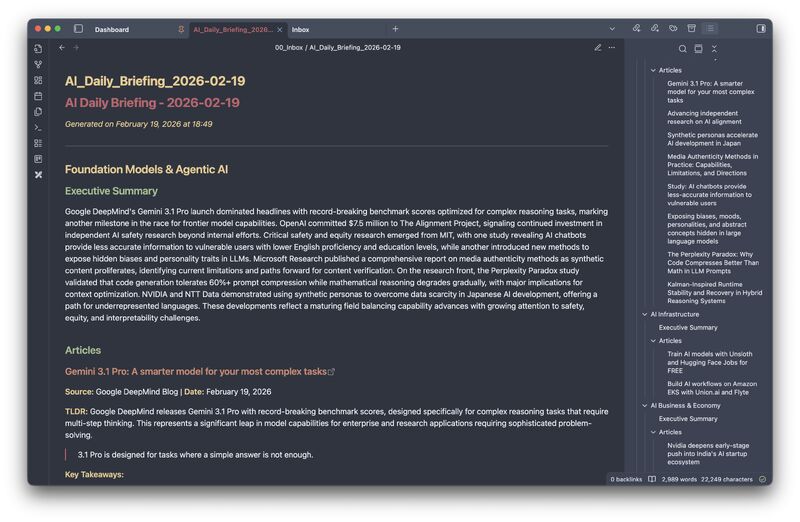Open the archive box panel icon
This screenshot has width=800, height=522.
(691, 29)
